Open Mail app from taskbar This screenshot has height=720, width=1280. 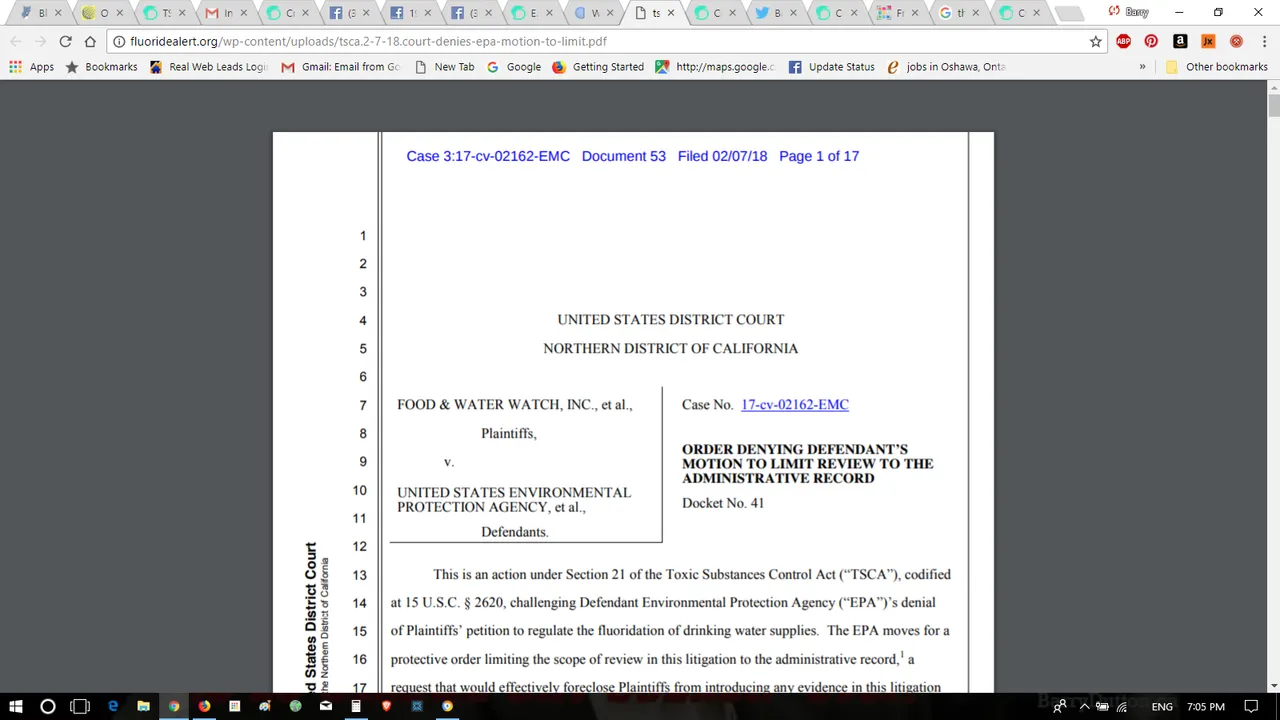coord(325,706)
